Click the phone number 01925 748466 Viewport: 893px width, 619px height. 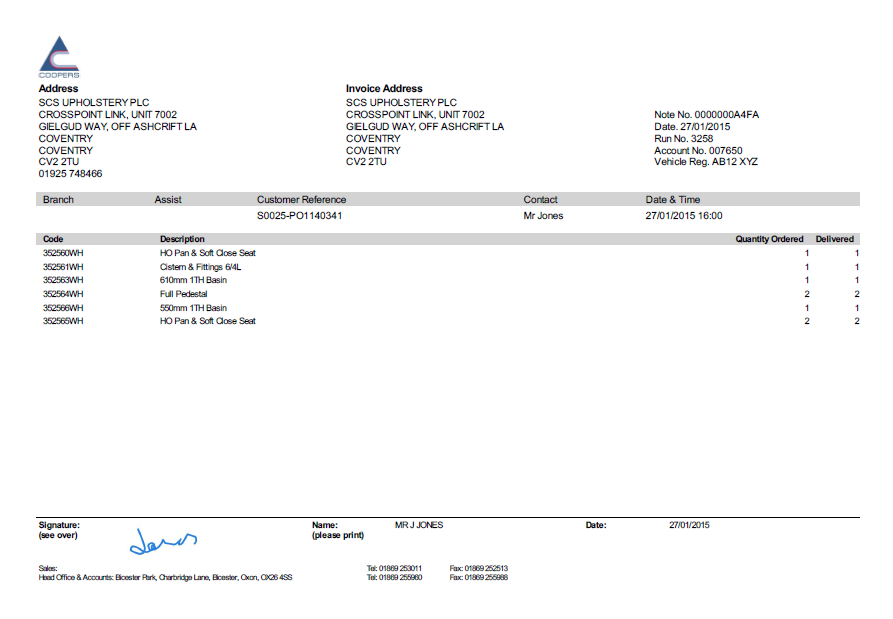pos(70,174)
